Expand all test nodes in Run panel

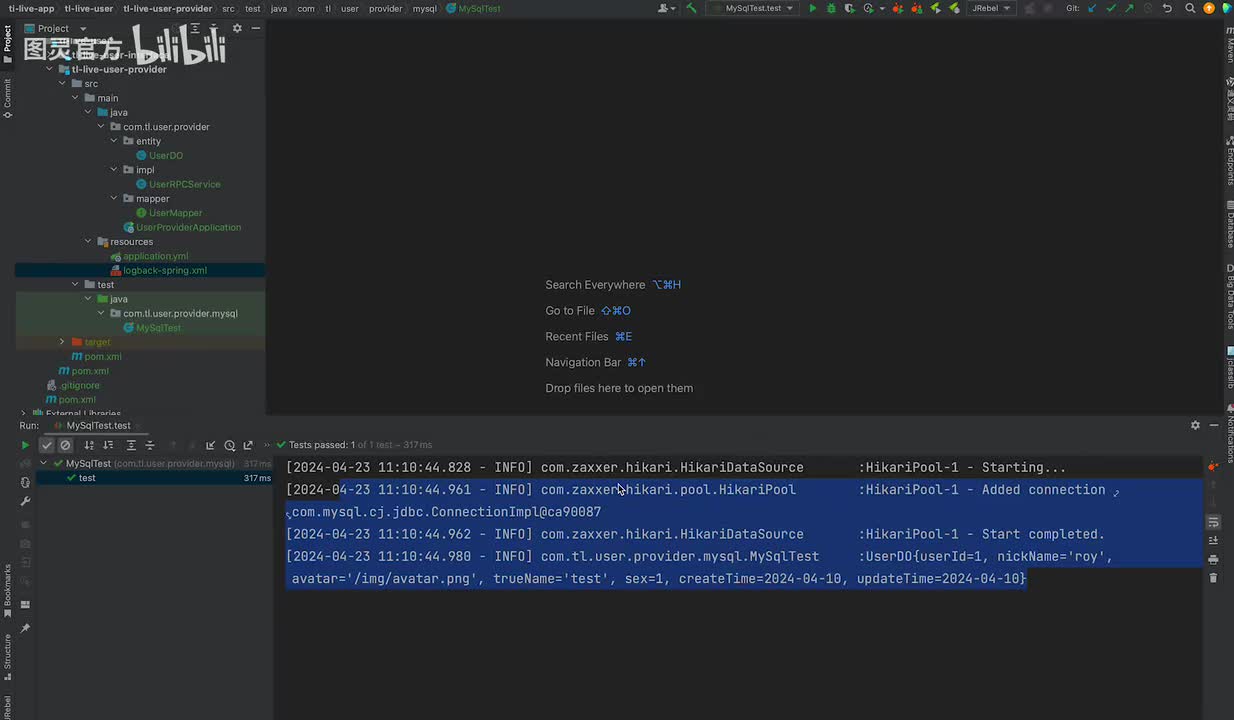131,445
